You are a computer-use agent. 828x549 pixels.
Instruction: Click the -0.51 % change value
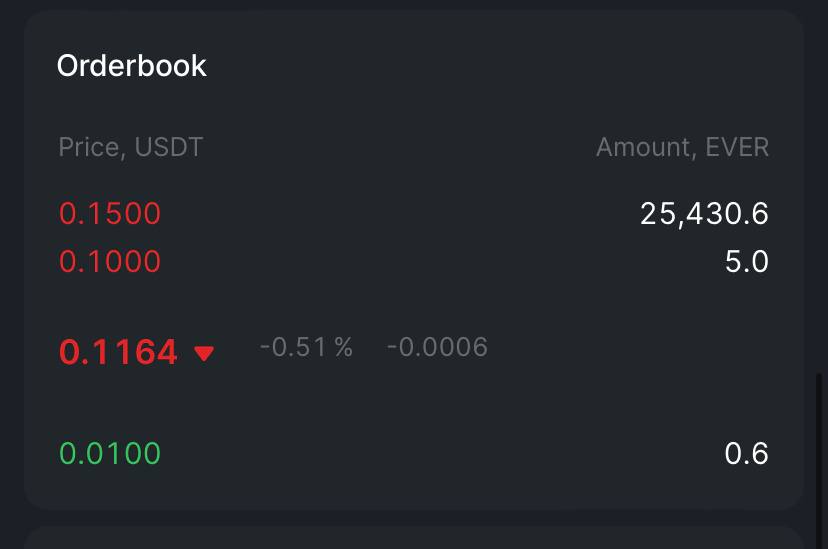pyautogui.click(x=306, y=347)
